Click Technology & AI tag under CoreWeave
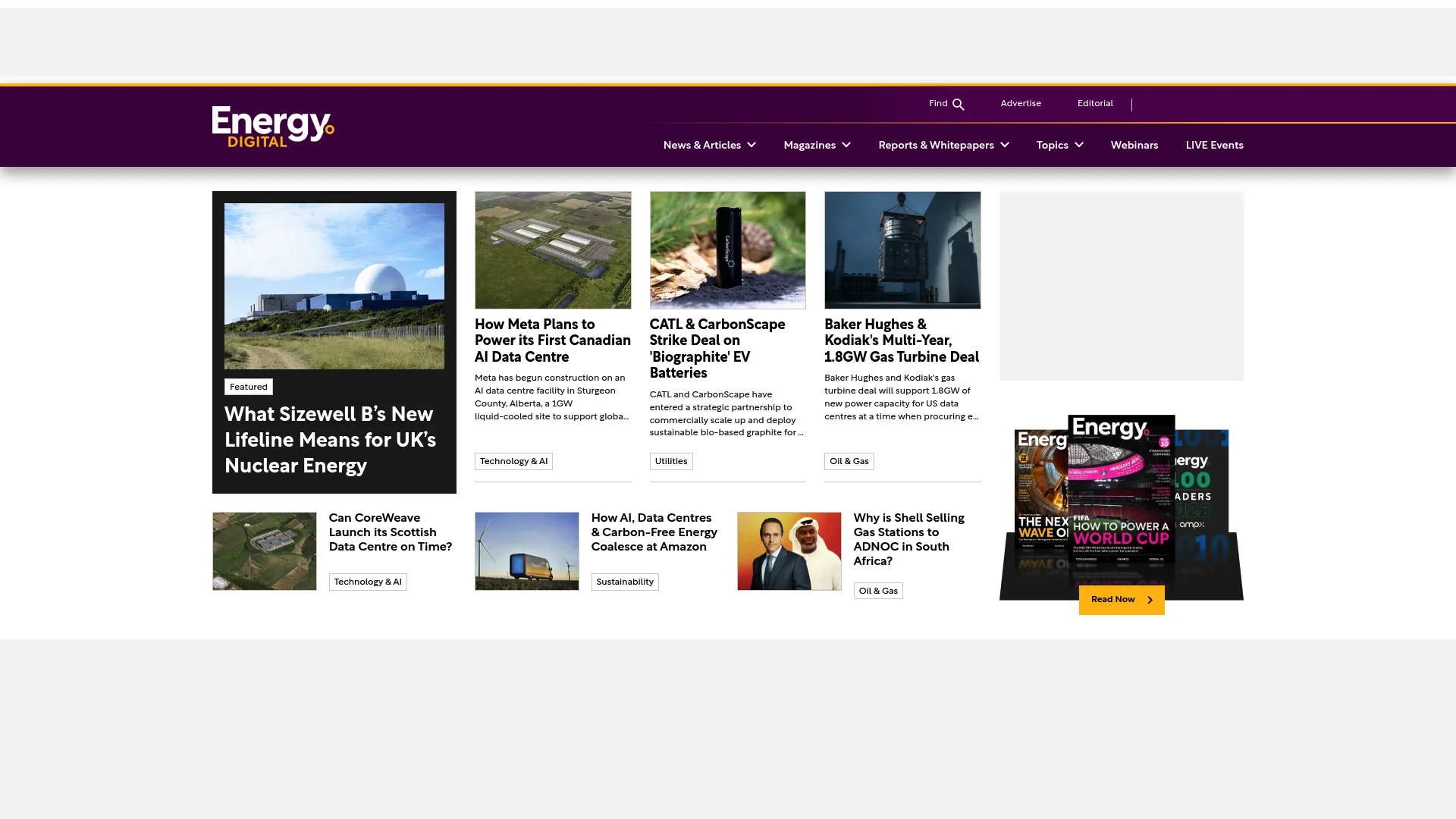This screenshot has width=1456, height=819. (368, 582)
